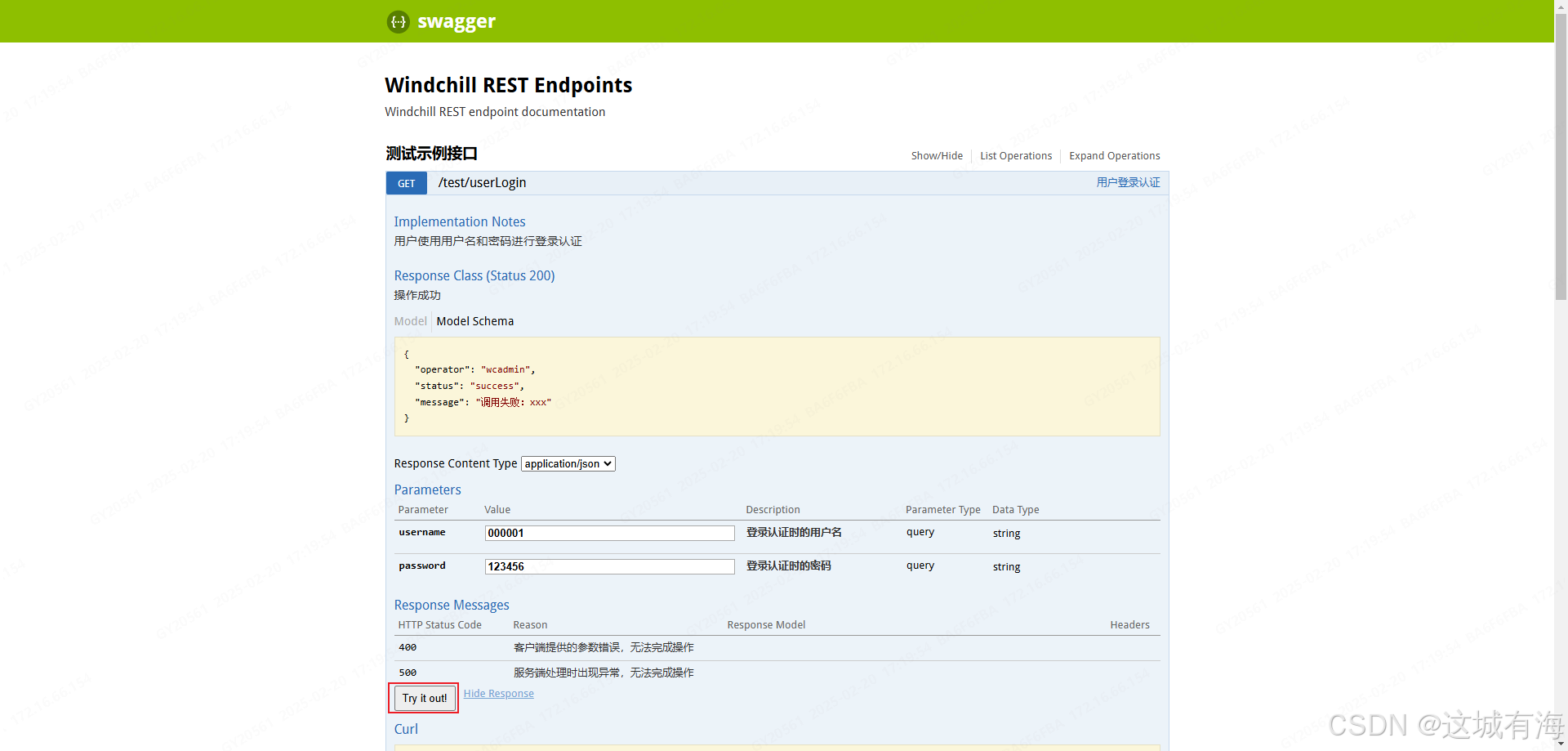Click the yellow model schema JSON box
Screen dimensions: 1568x751
(777, 387)
